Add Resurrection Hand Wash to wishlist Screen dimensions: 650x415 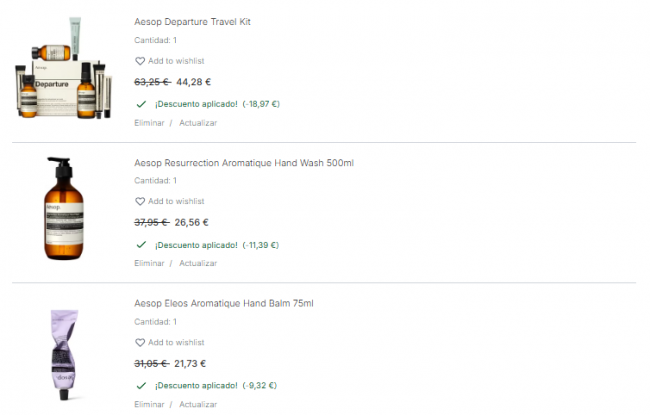pyautogui.click(x=176, y=201)
